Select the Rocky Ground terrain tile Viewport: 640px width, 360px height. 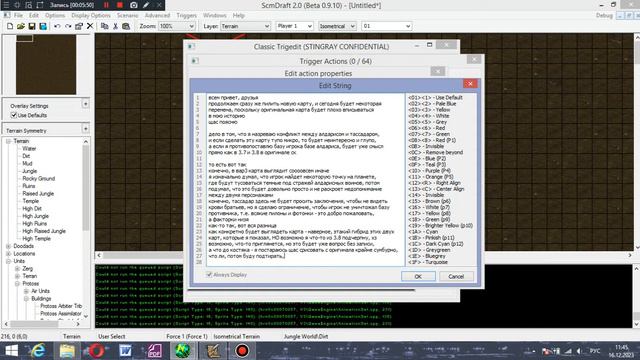tap(38, 178)
